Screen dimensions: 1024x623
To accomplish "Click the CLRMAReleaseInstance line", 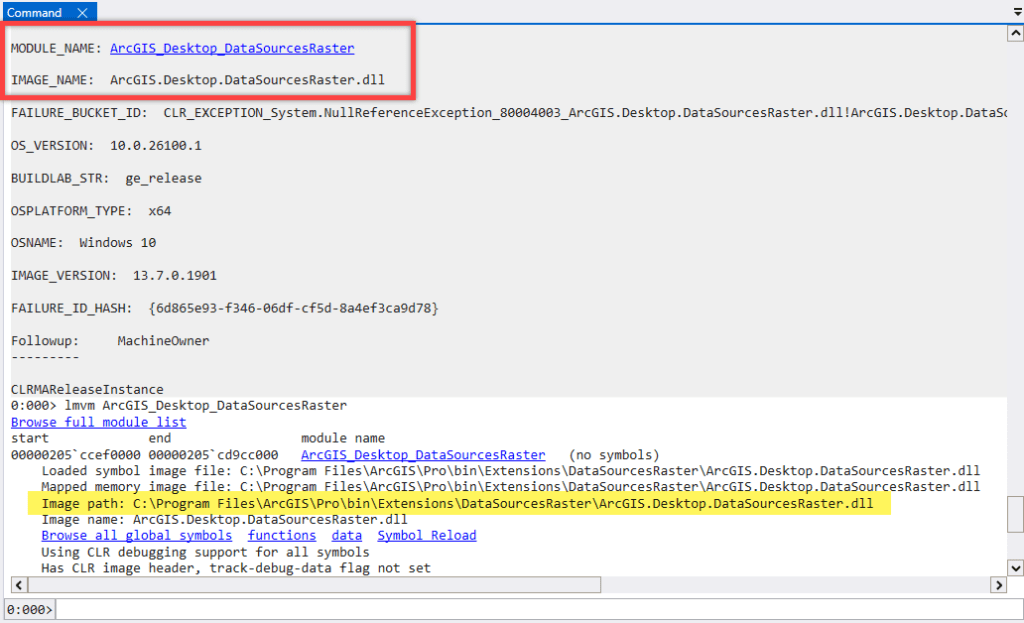I will [x=87, y=389].
